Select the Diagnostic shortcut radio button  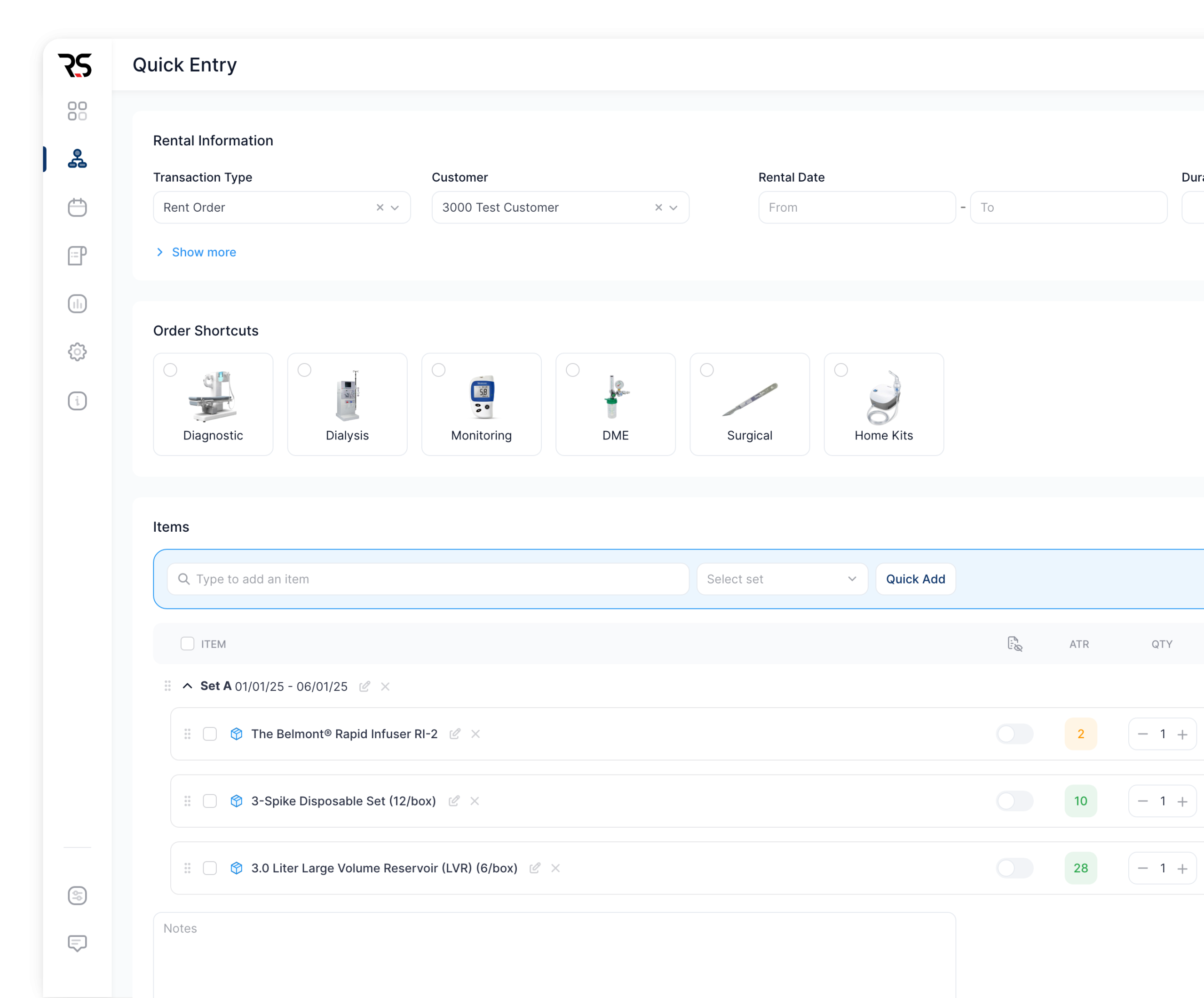coord(170,370)
